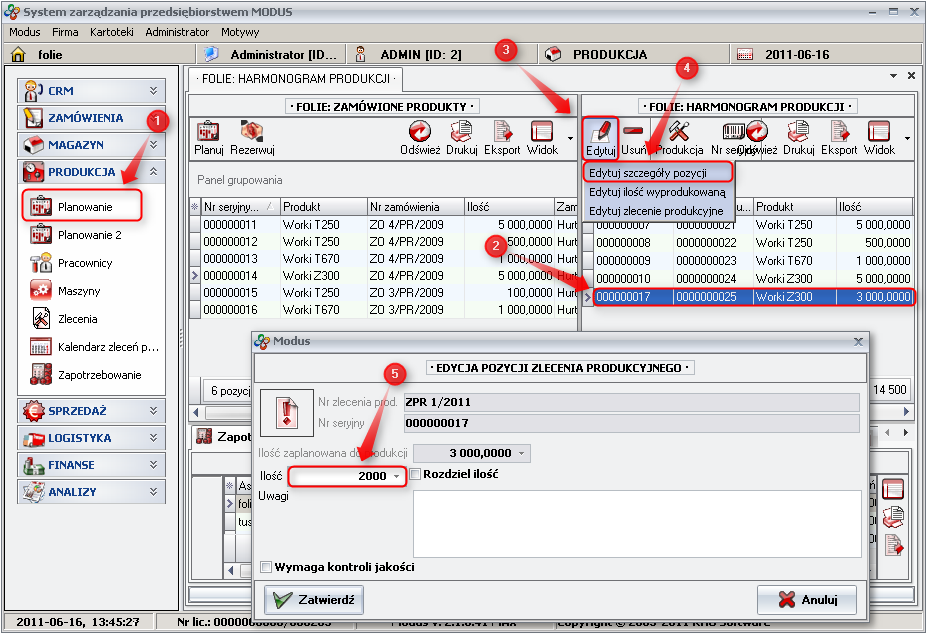Click the Rezerwuj toolbar icon
The height and width of the screenshot is (634, 927).
point(252,137)
